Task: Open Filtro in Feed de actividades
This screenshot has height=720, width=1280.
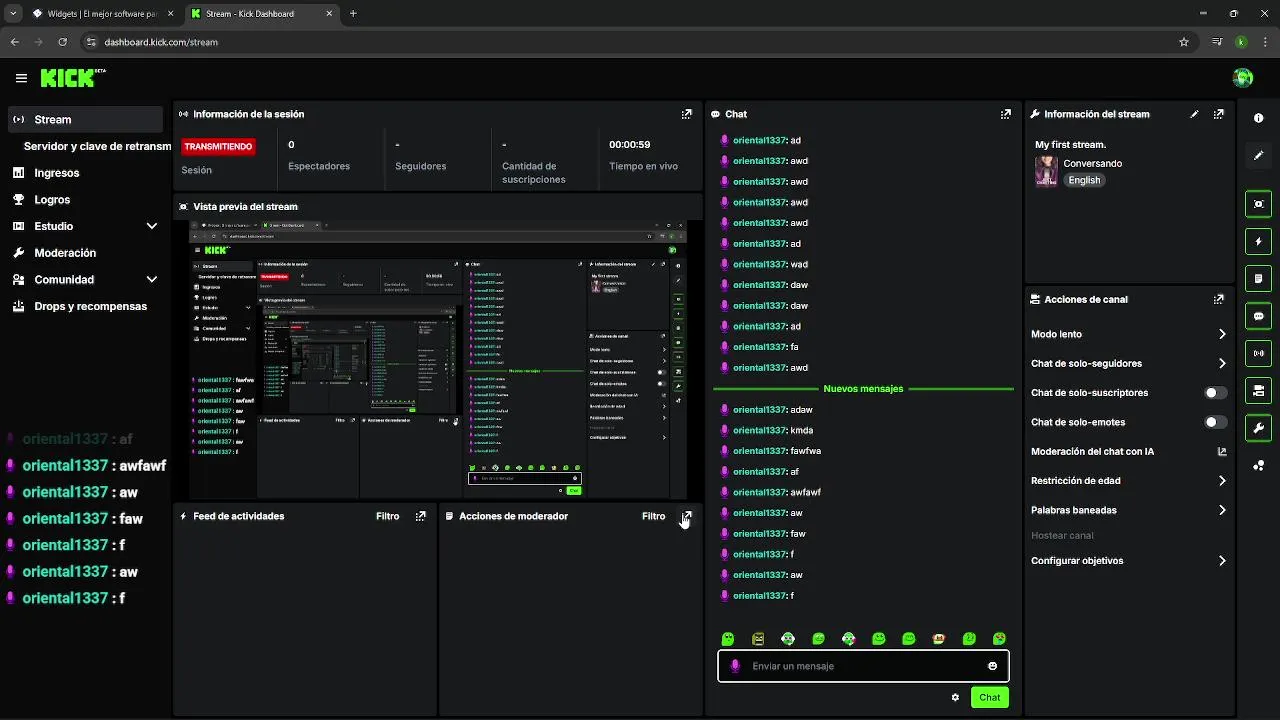Action: pyautogui.click(x=387, y=516)
